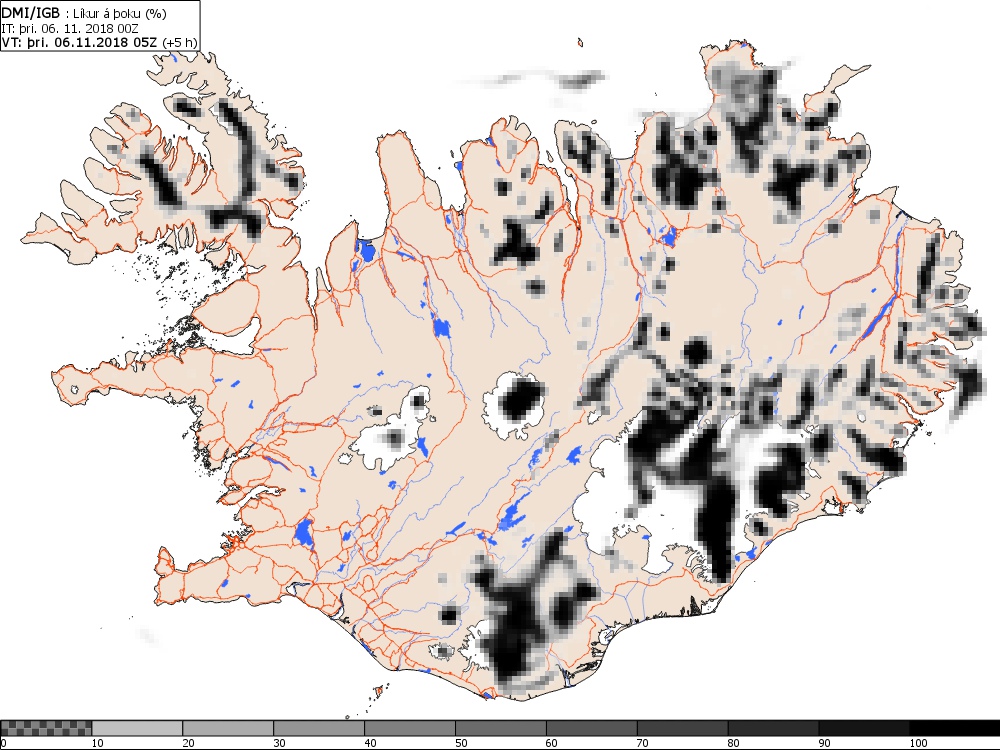Select the 20–30 legend swatch
This screenshot has height=750, width=1000.
pos(228,728)
